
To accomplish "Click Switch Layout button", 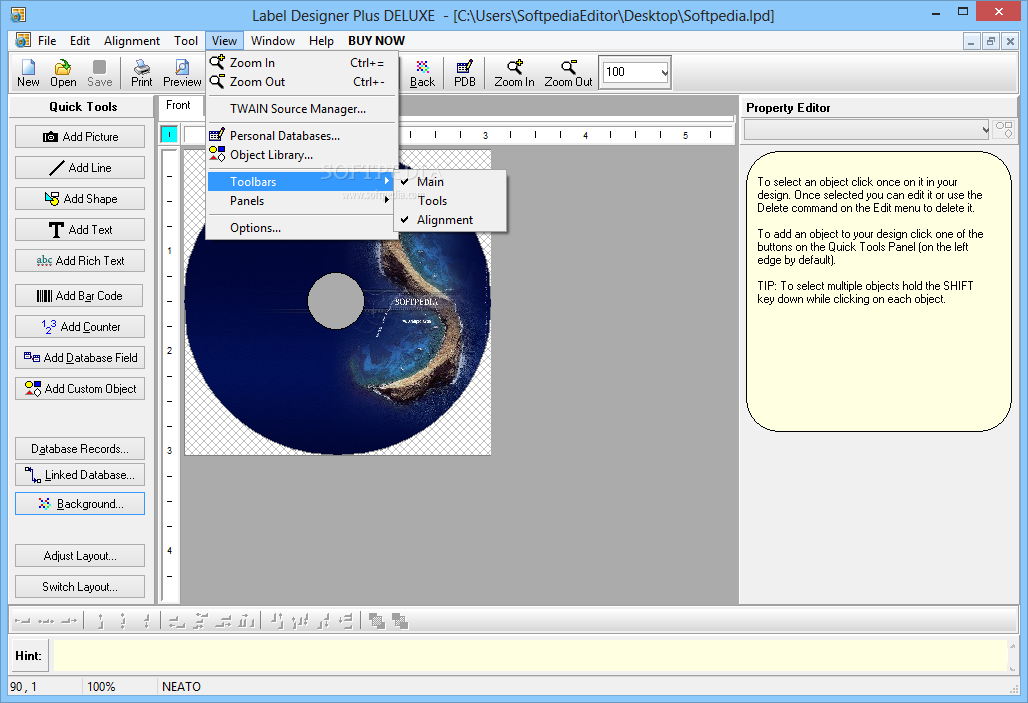I will point(80,586).
